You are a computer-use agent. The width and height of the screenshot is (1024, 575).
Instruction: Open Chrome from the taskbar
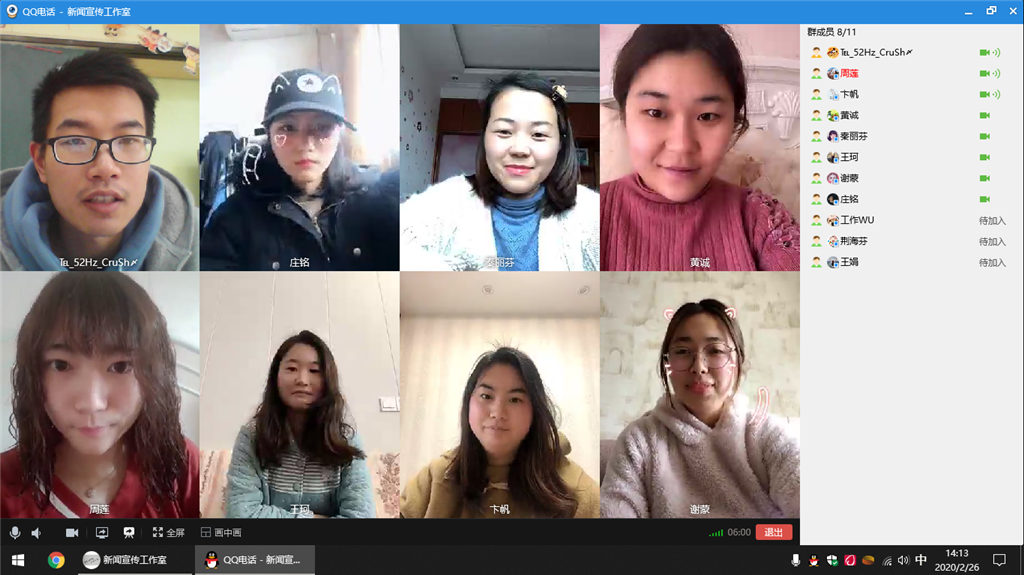(x=56, y=560)
